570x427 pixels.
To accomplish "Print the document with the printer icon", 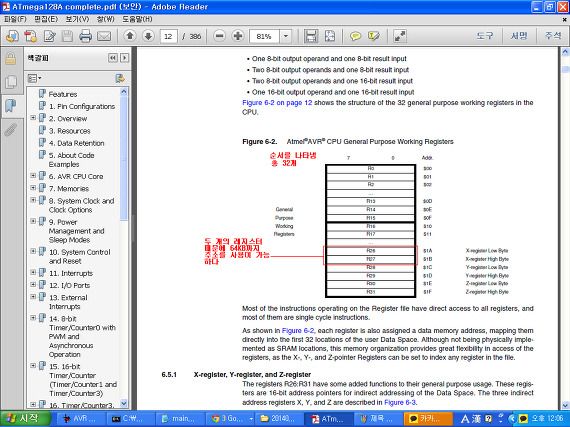I will tap(85, 36).
